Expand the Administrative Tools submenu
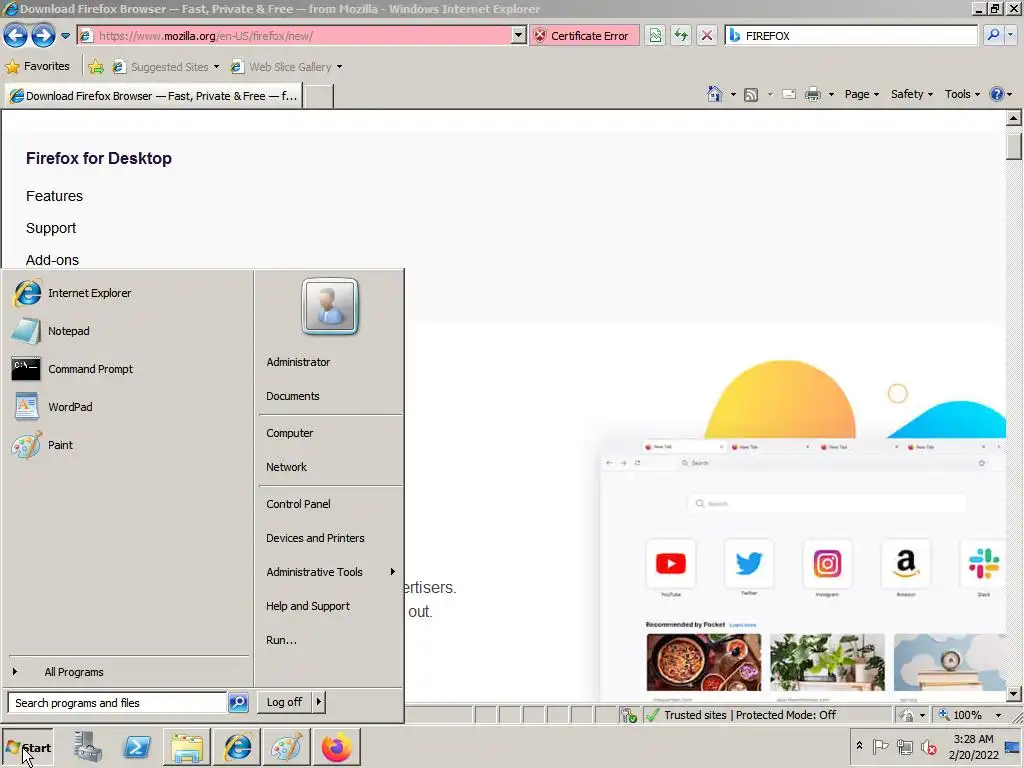Viewport: 1024px width, 768px height. click(330, 572)
